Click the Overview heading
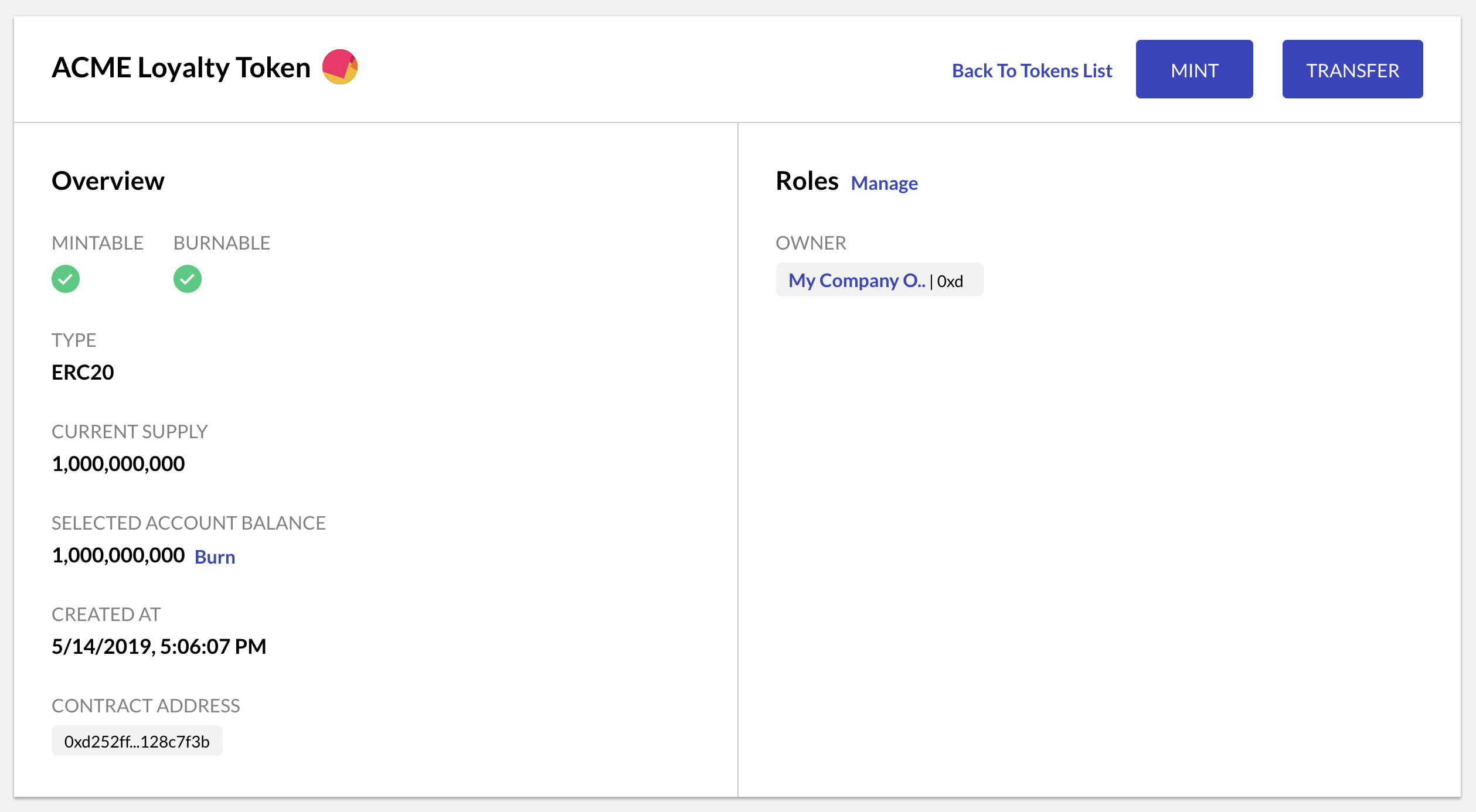The height and width of the screenshot is (812, 1476). point(108,180)
